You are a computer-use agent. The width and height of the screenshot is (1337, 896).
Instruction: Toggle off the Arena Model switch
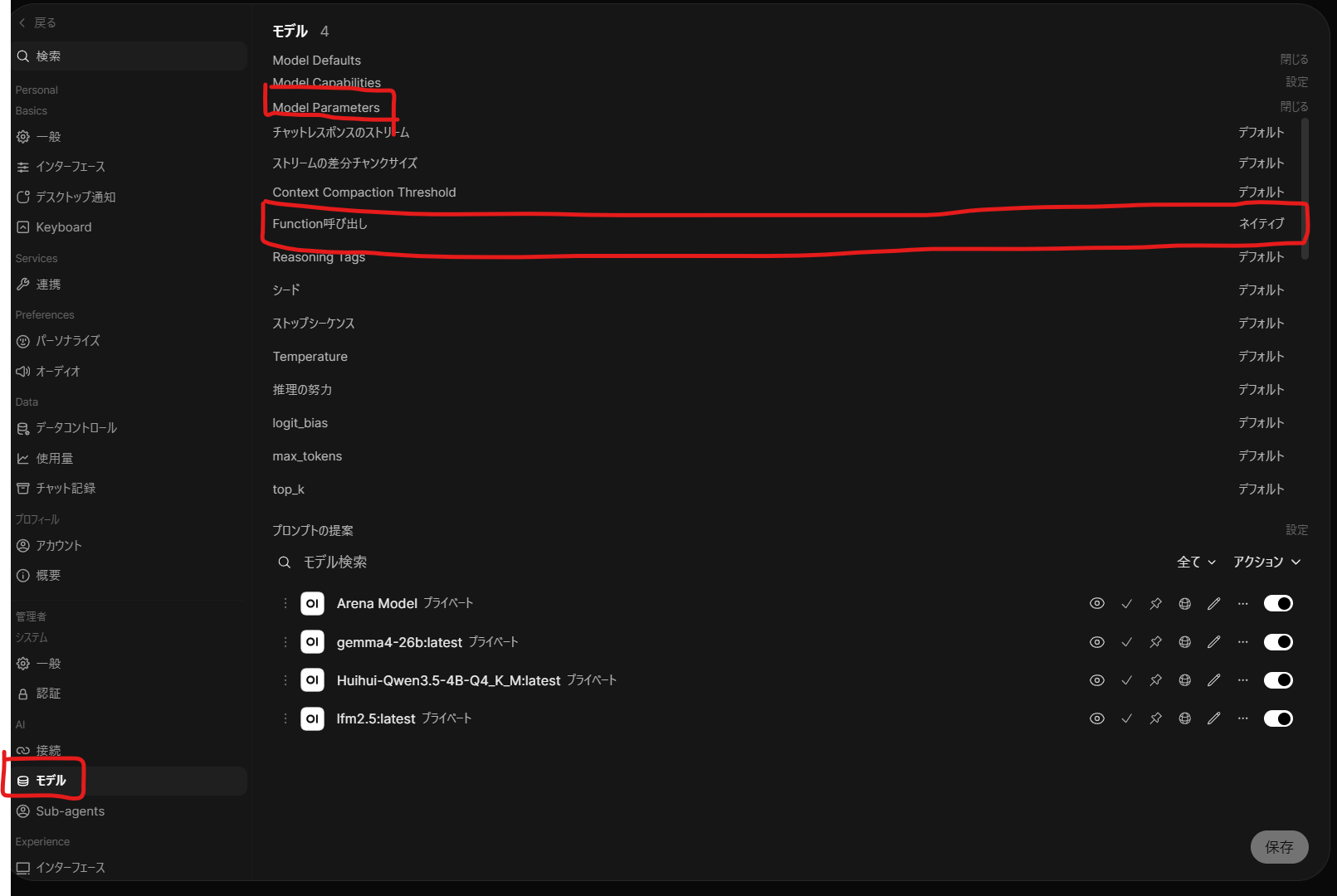[1278, 604]
